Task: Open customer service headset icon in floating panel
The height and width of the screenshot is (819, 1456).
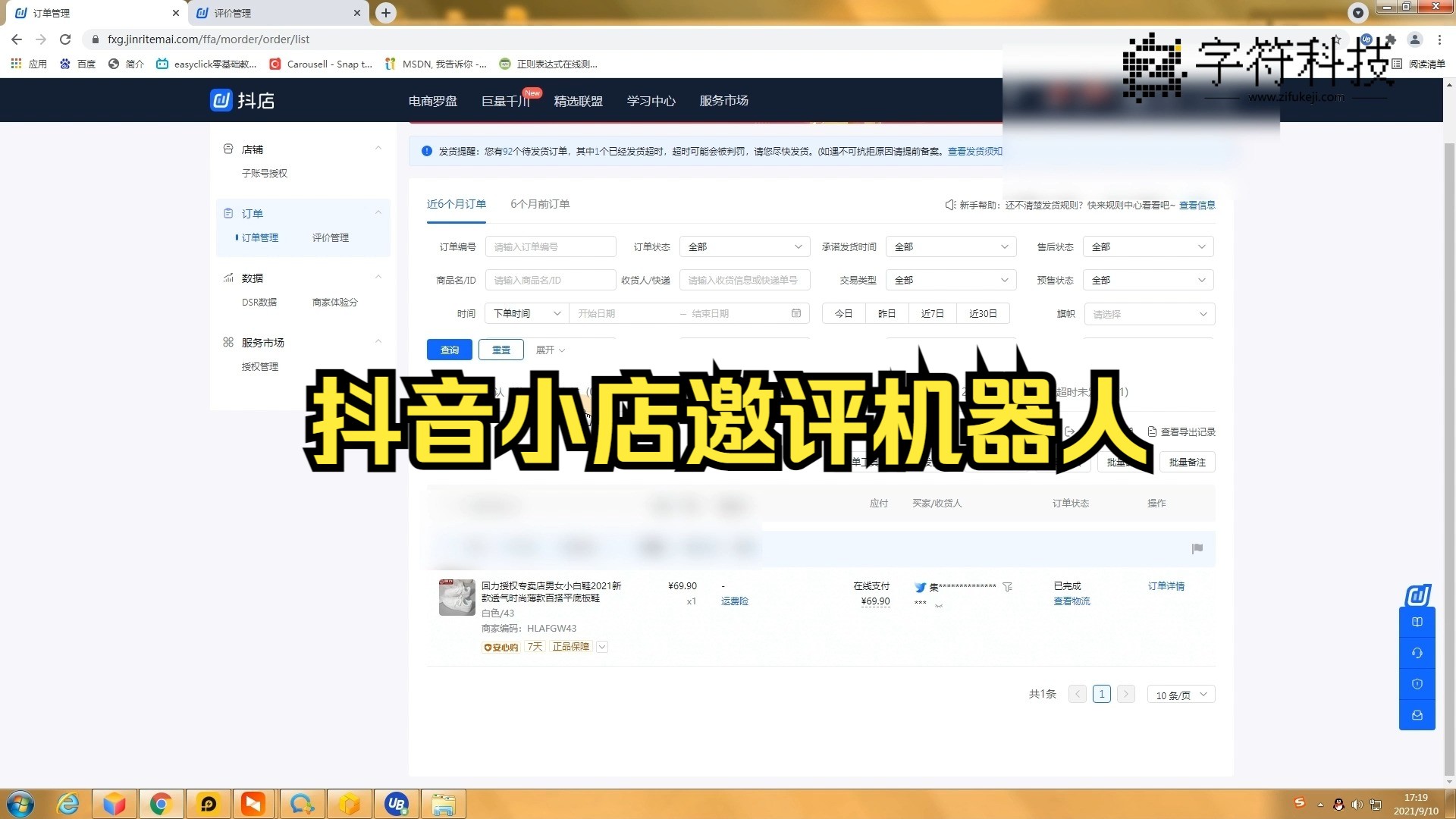Action: click(1417, 653)
